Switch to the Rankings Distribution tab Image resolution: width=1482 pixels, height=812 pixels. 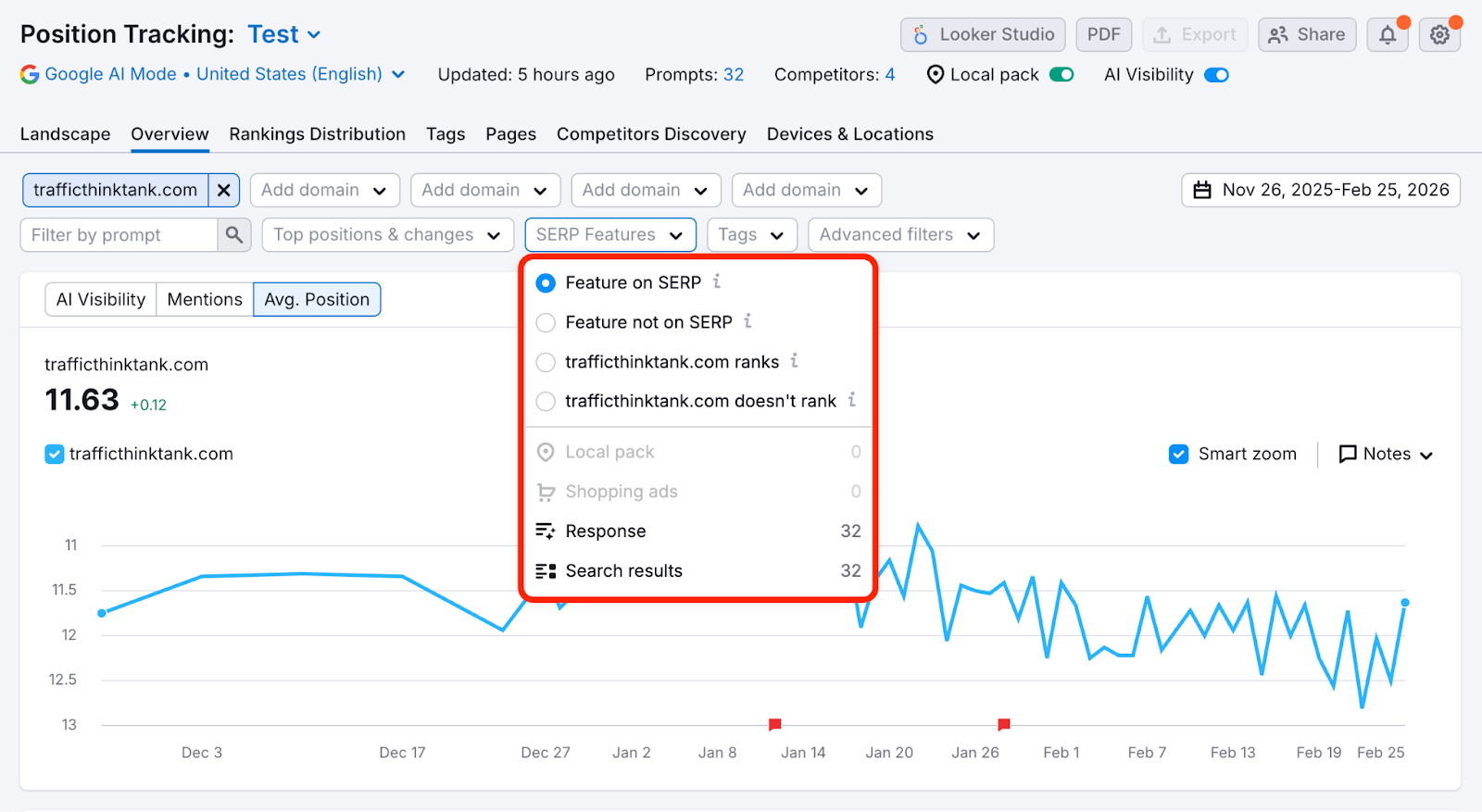click(x=317, y=134)
